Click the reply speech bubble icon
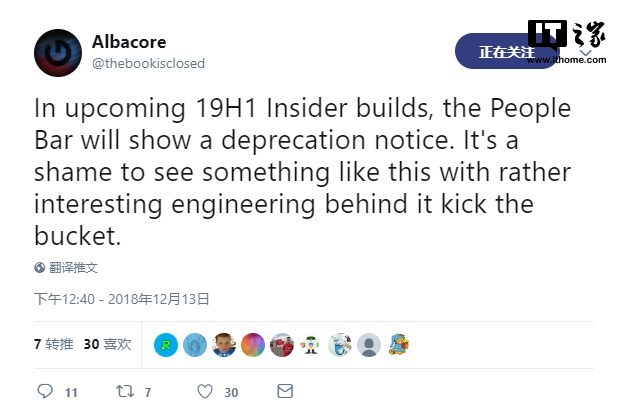This screenshot has height=406, width=633. click(x=44, y=392)
